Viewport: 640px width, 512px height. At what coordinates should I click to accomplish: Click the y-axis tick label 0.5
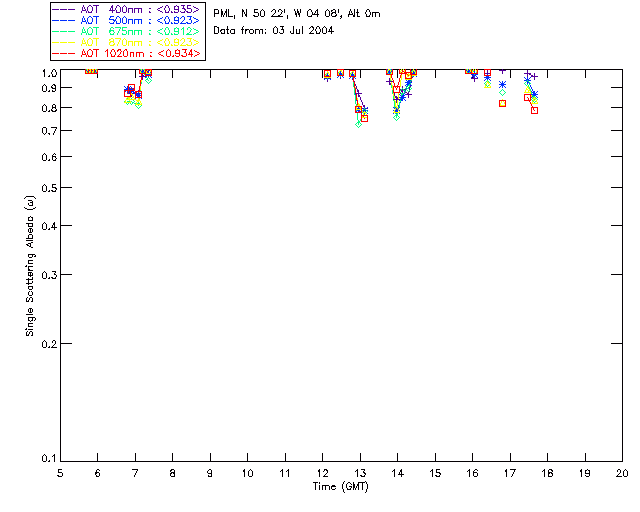point(47,188)
